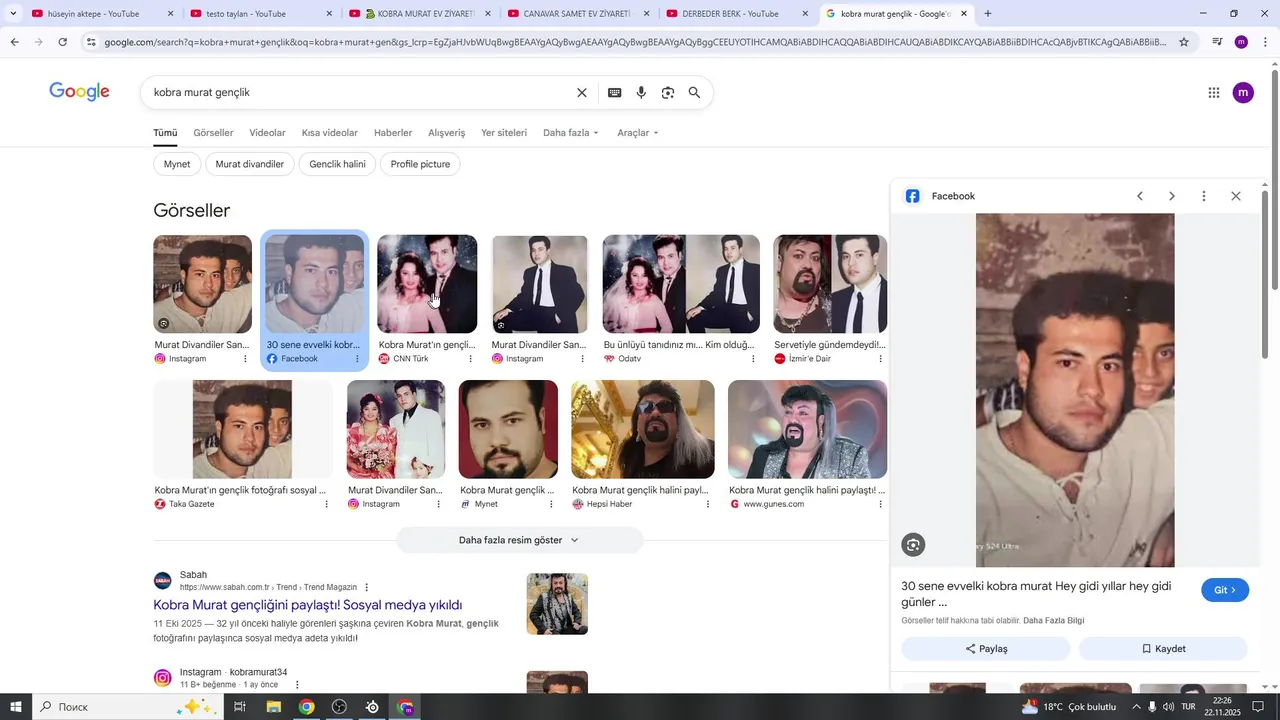Viewport: 1280px width, 720px height.
Task: Open the CNN Türk image thumbnail
Action: [x=427, y=284]
